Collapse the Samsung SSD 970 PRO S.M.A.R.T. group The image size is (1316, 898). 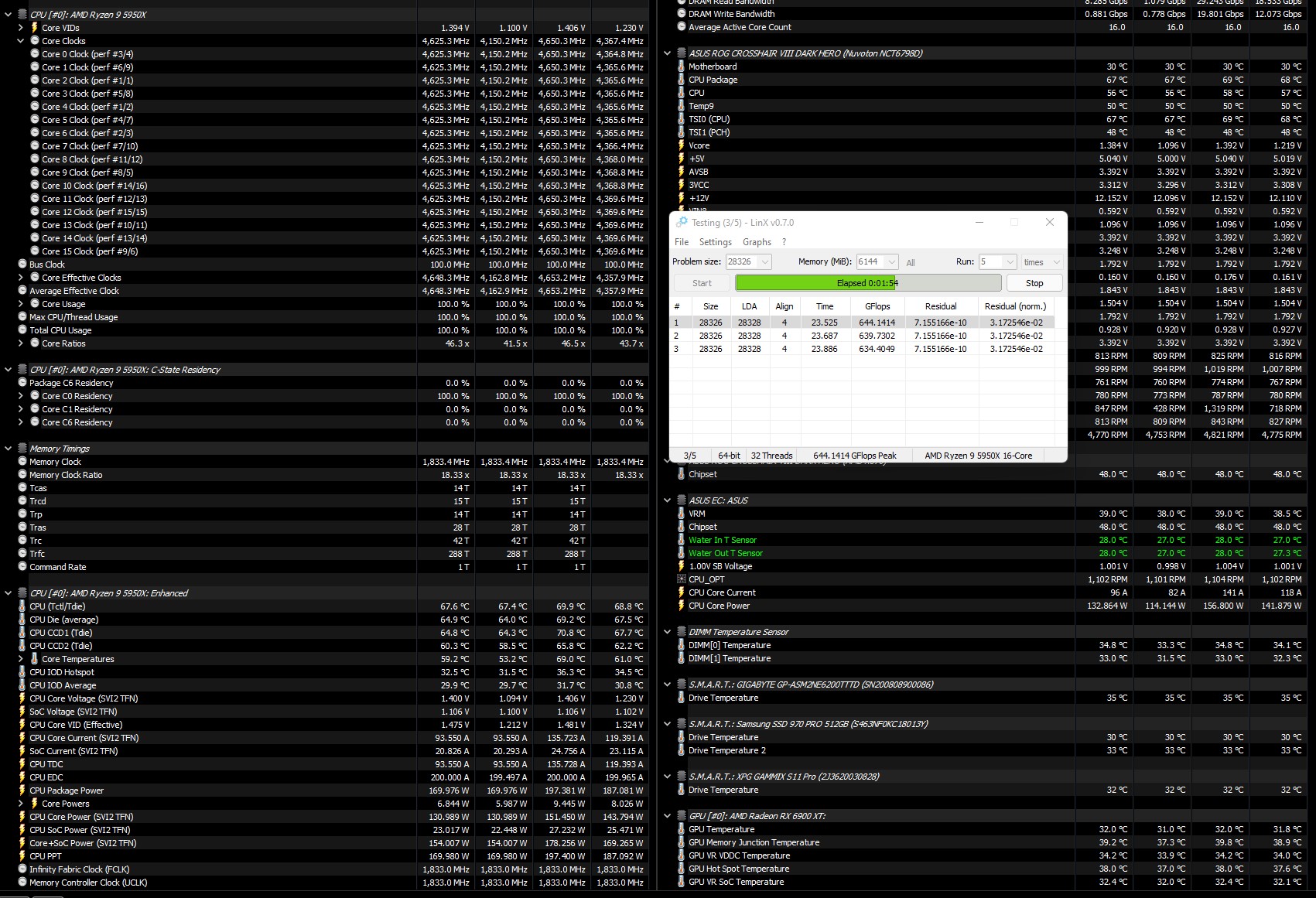click(x=668, y=724)
